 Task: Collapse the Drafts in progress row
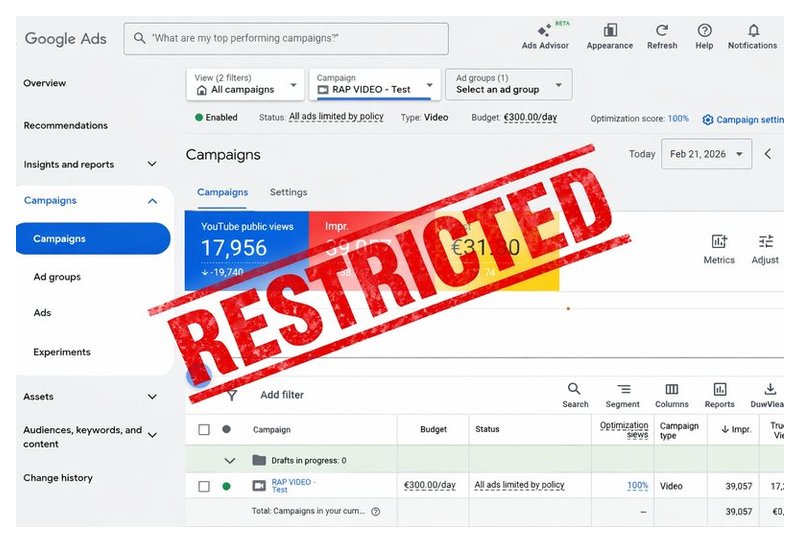[x=230, y=460]
